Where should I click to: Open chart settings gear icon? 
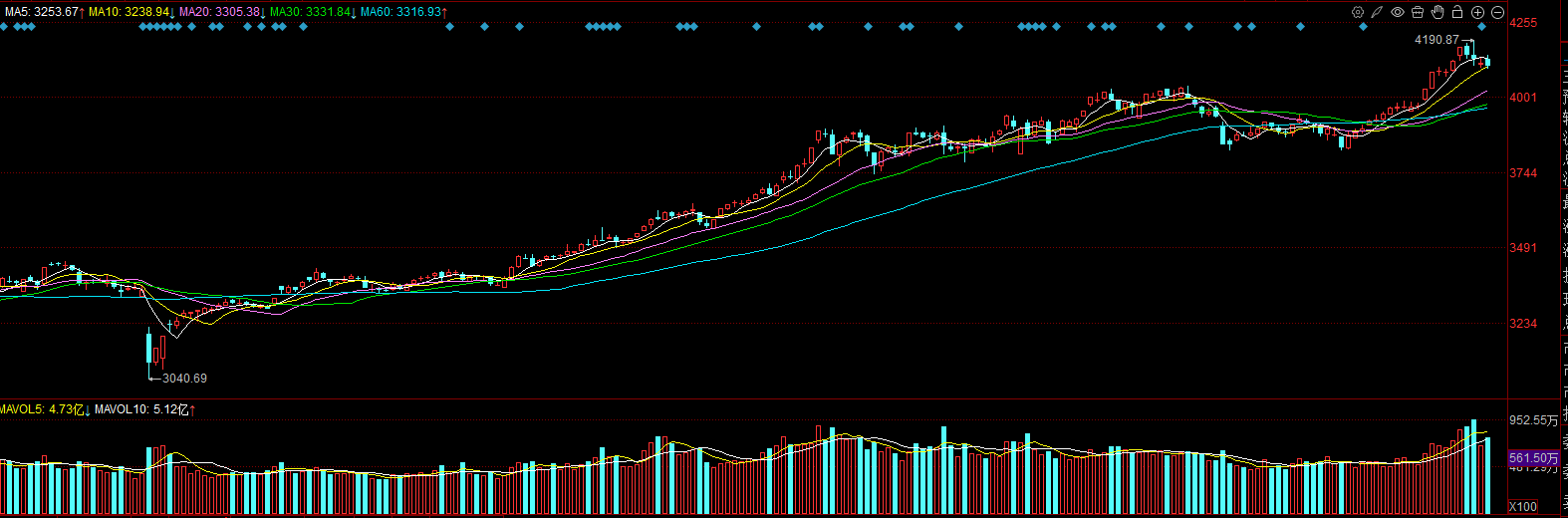(x=1358, y=12)
